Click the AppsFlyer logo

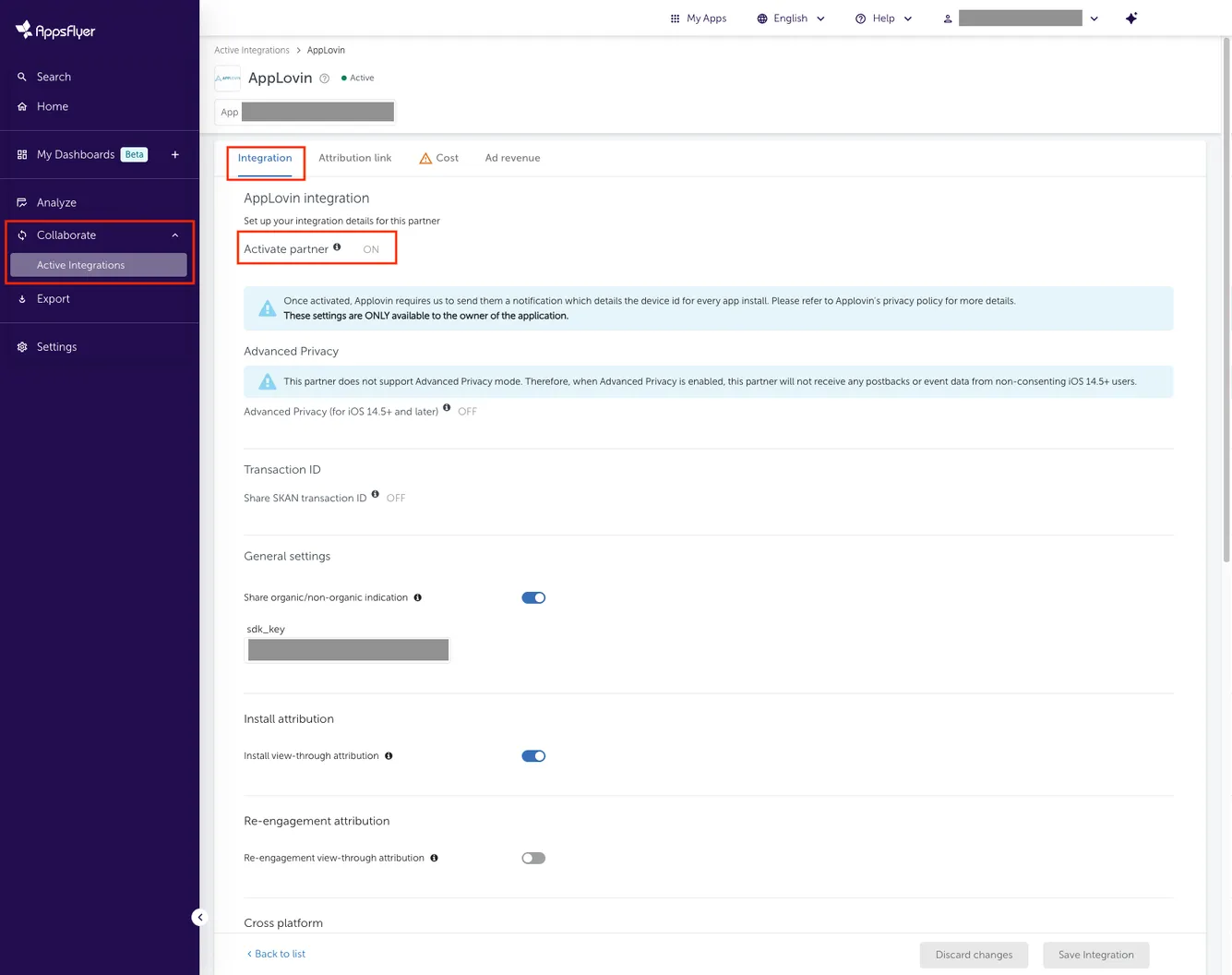(x=54, y=30)
